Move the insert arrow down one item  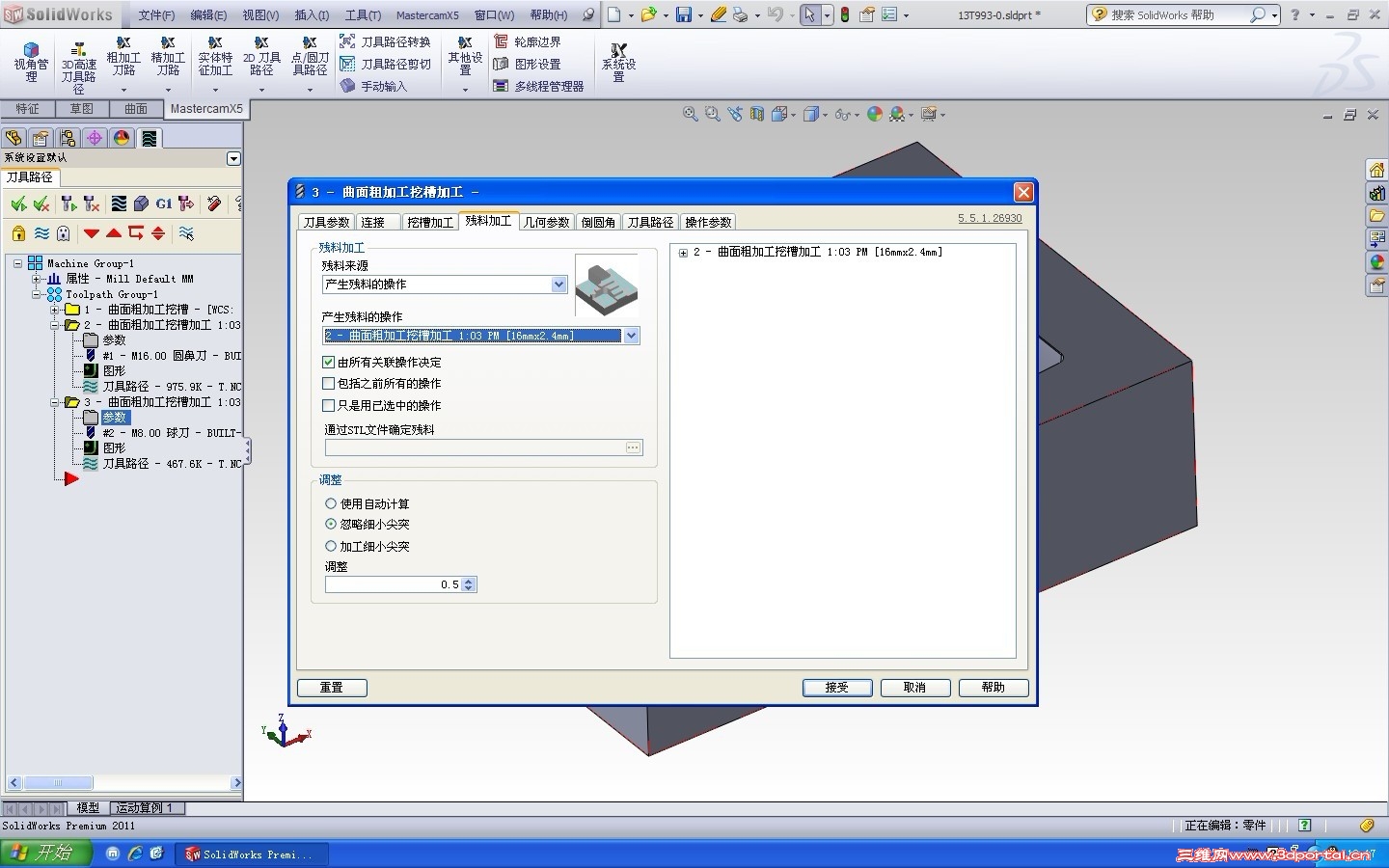click(x=92, y=232)
